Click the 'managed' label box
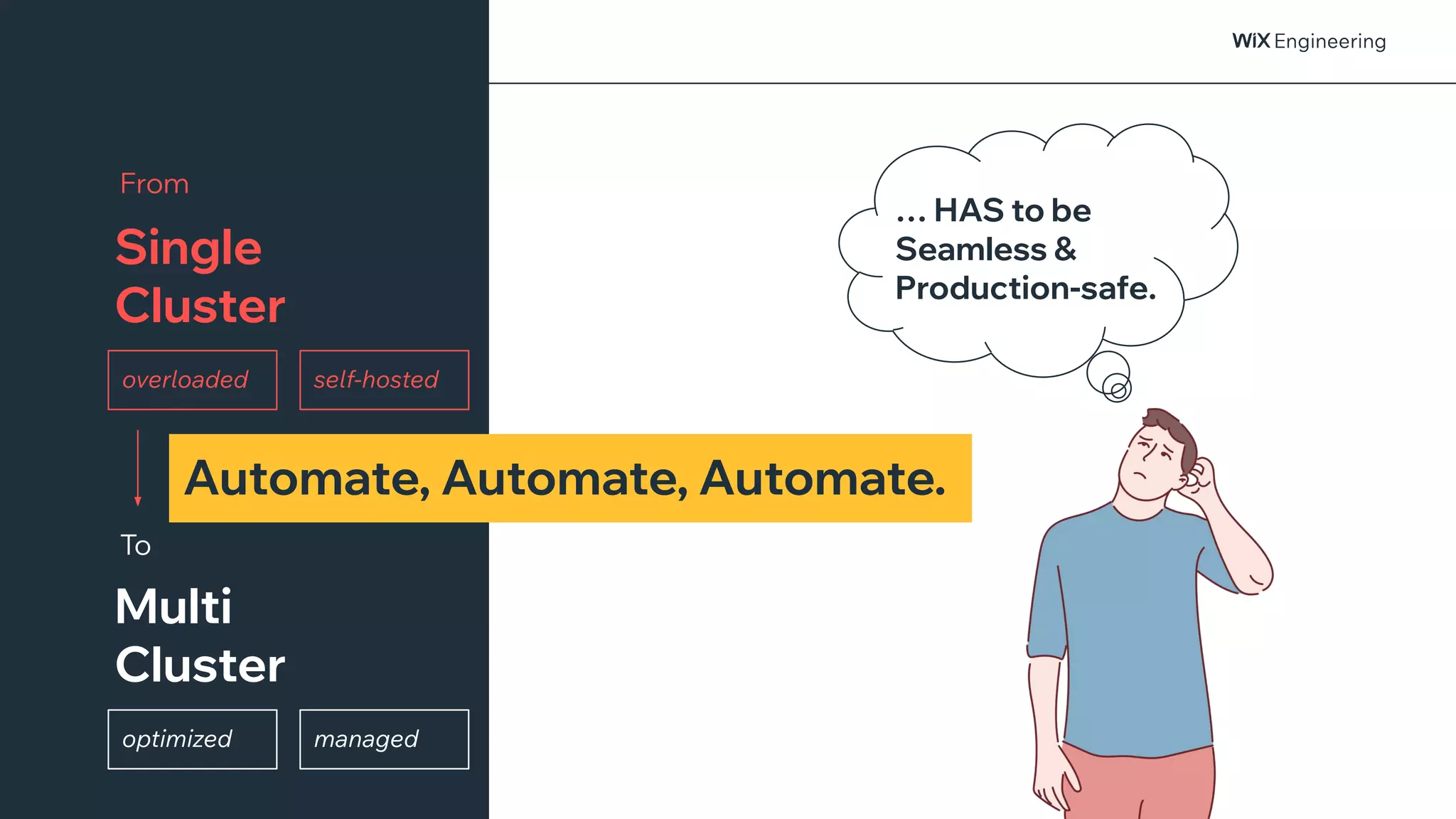 click(384, 739)
